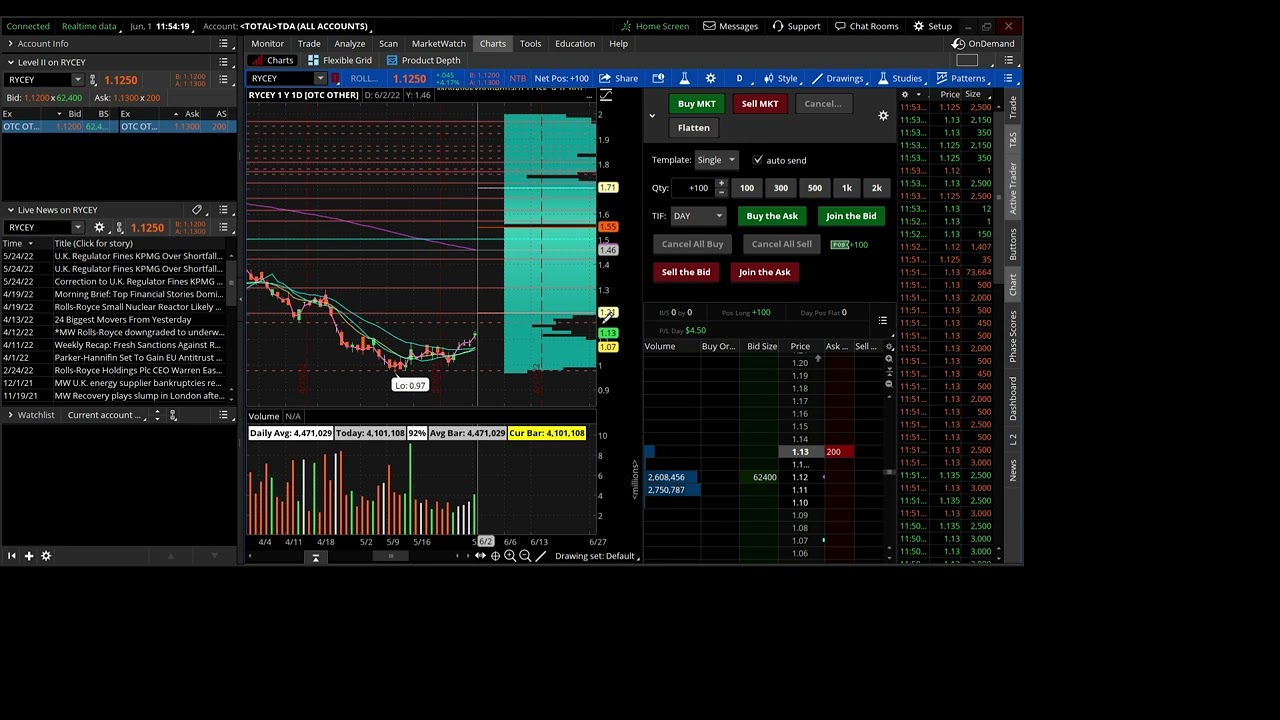Open the Messages panel

[x=731, y=26]
